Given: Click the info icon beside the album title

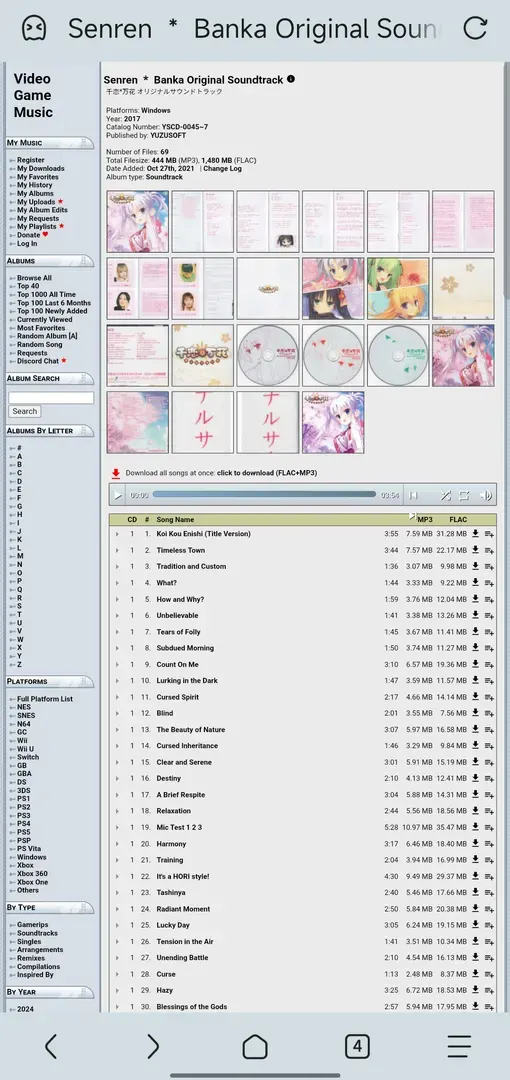Looking at the screenshot, I should pyautogui.click(x=291, y=79).
